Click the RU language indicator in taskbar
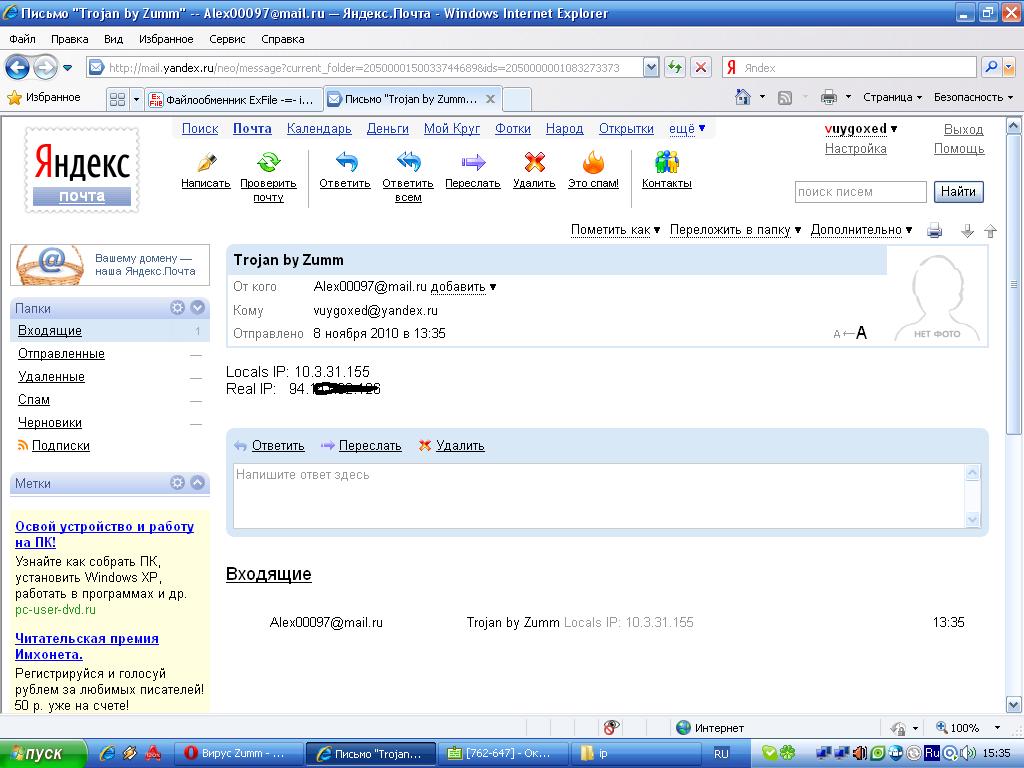 (721, 754)
